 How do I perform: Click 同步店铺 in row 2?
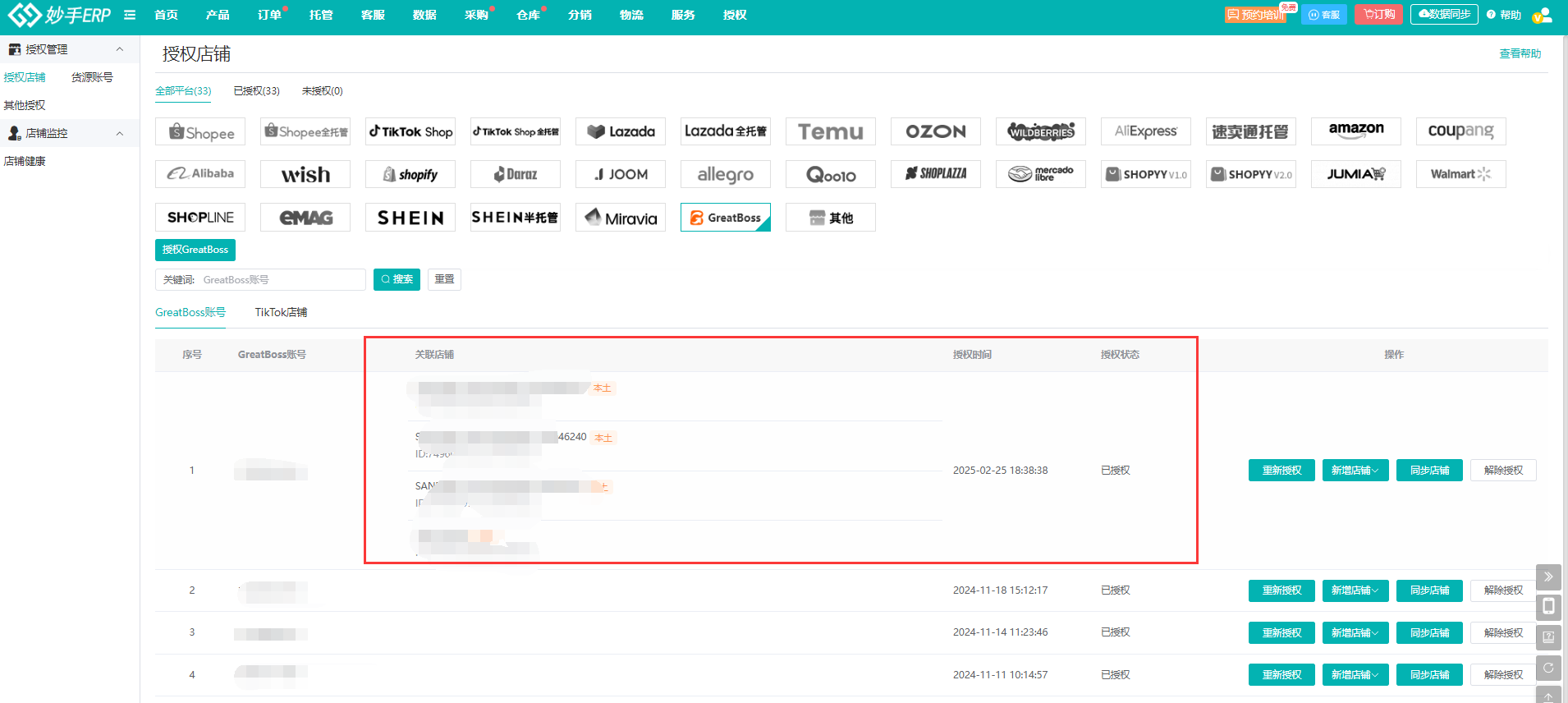click(x=1429, y=590)
